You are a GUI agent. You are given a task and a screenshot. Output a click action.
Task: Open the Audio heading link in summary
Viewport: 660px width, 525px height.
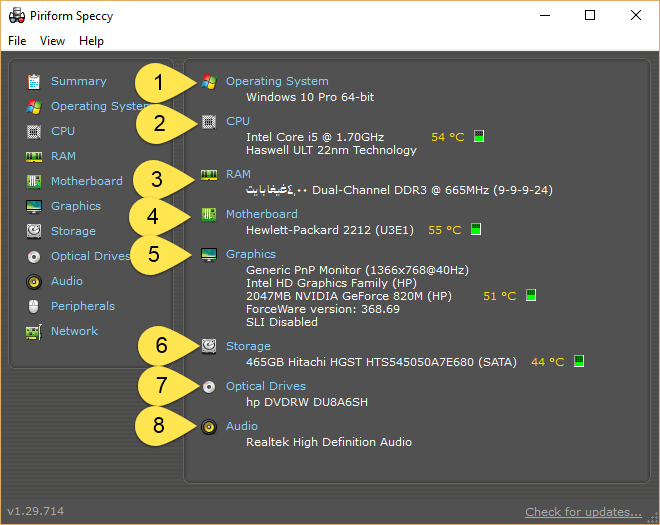[x=242, y=426]
